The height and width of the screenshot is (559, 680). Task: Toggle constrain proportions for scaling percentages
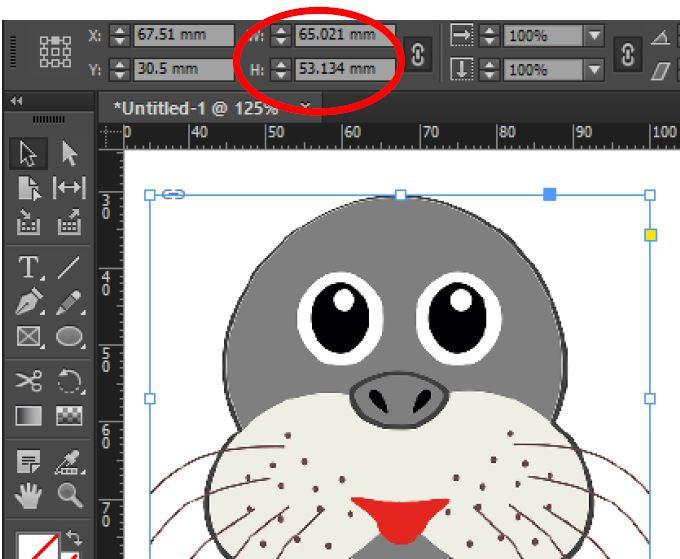tap(628, 54)
